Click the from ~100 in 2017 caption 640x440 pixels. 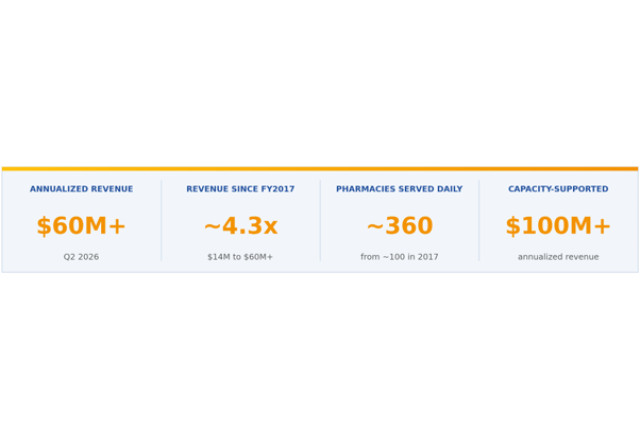399,257
